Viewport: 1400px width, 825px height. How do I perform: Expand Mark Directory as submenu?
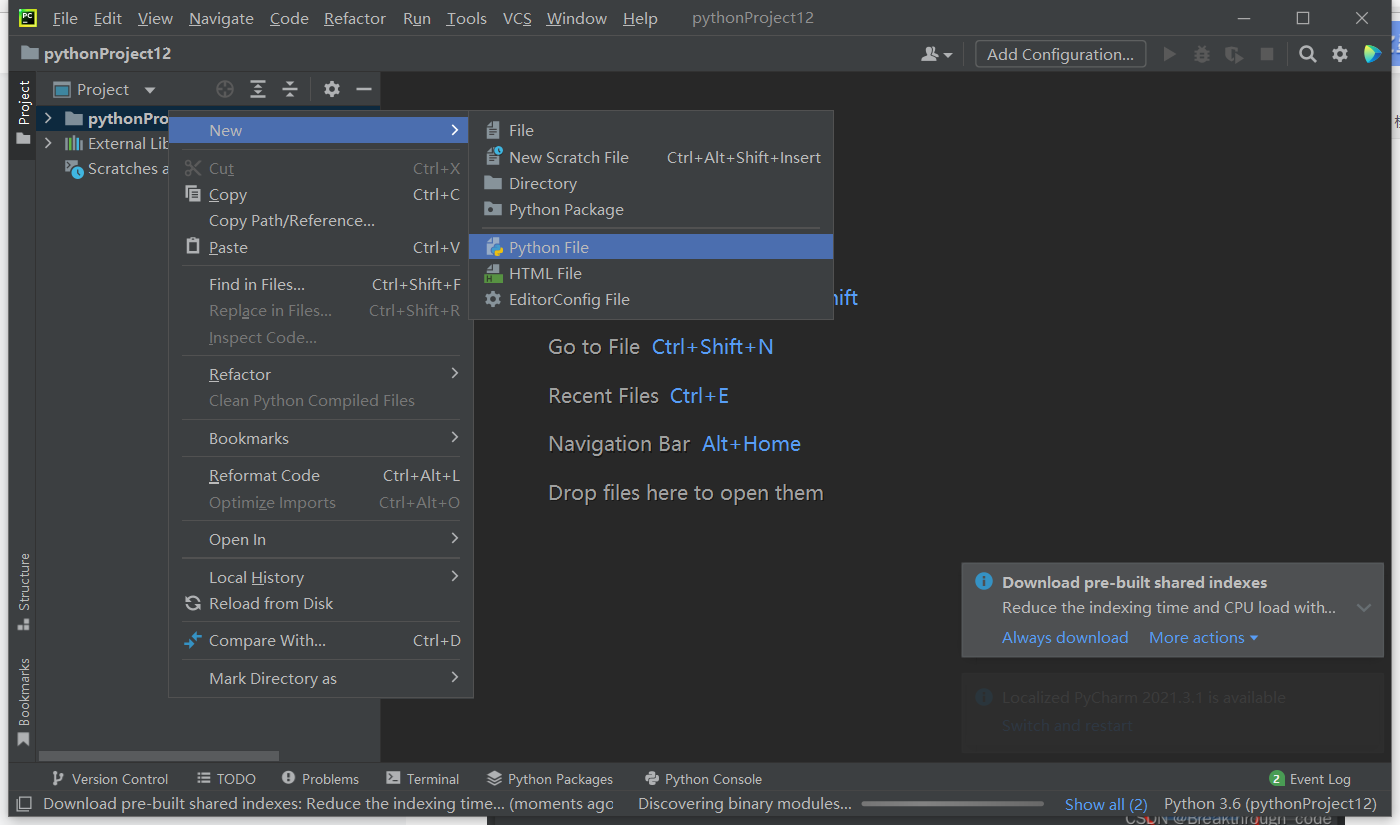[320, 678]
